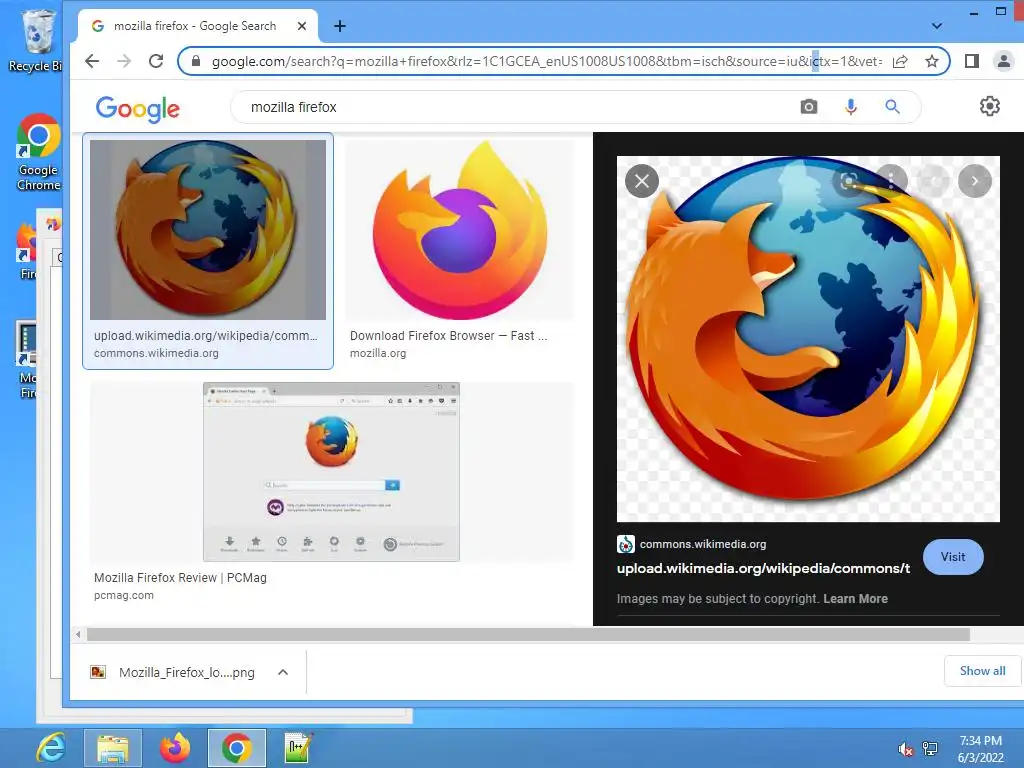Open Notepad++ from taskbar
This screenshot has height=768, width=1024.
point(298,748)
